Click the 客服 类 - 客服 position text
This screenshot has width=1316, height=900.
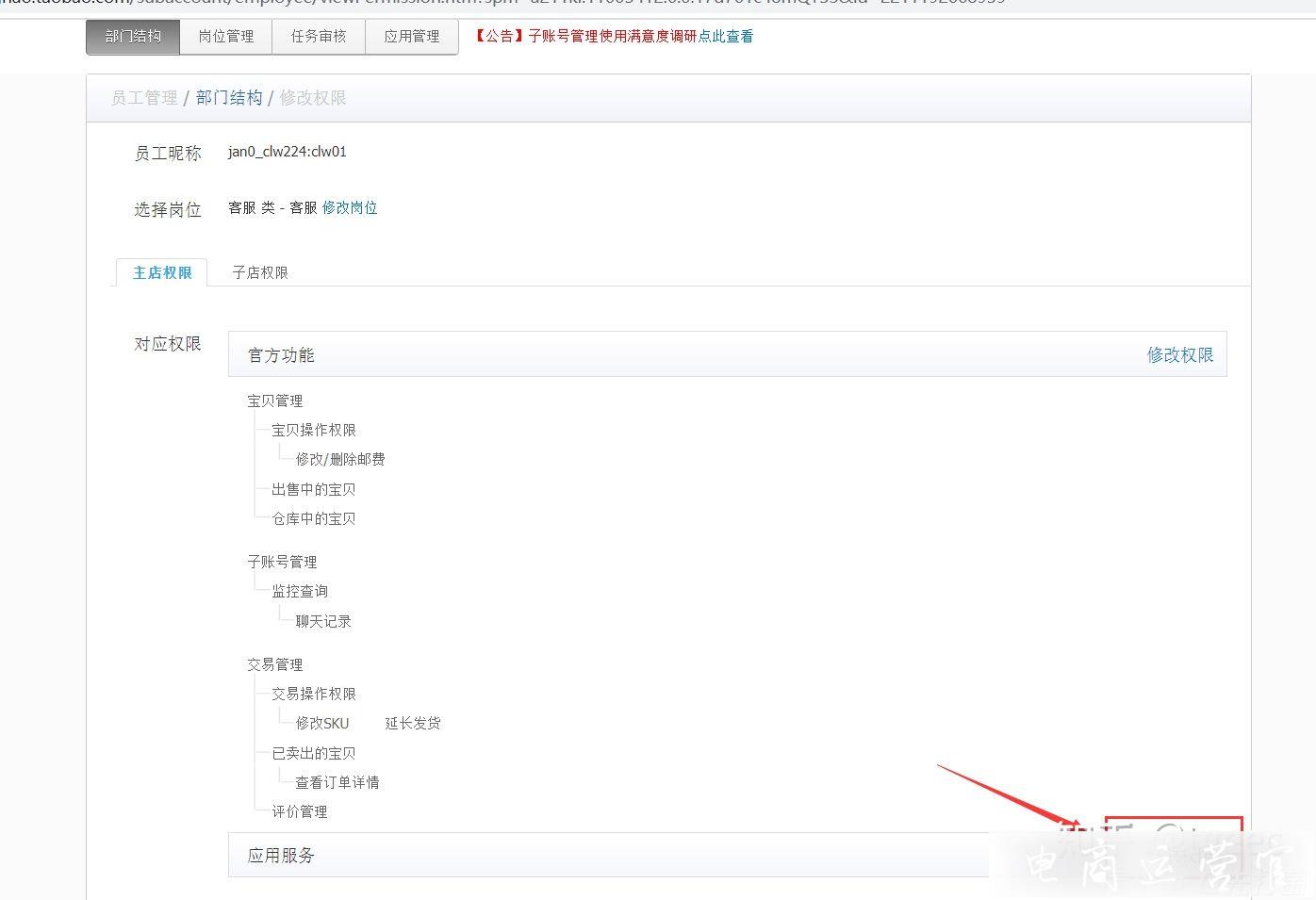(x=272, y=207)
